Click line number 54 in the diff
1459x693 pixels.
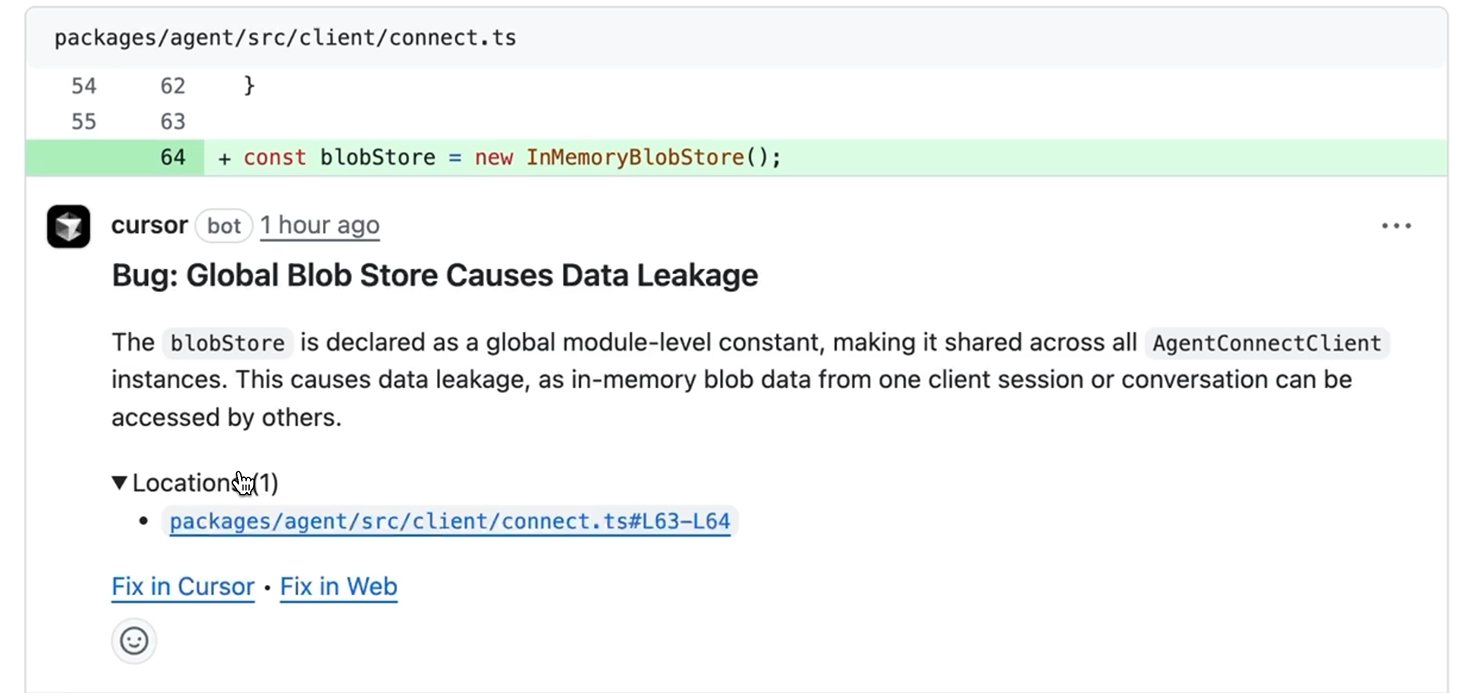point(84,86)
